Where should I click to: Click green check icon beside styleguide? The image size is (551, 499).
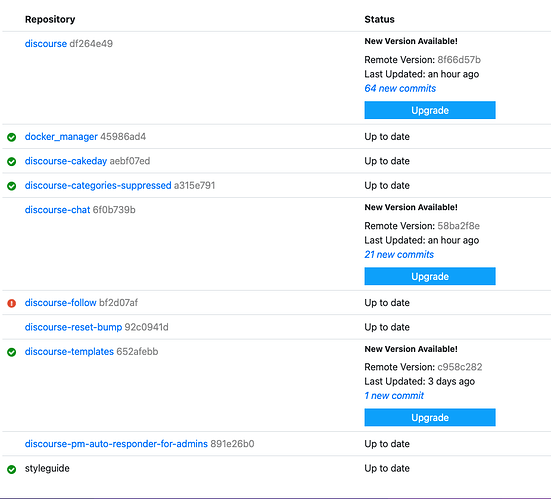pyautogui.click(x=12, y=469)
